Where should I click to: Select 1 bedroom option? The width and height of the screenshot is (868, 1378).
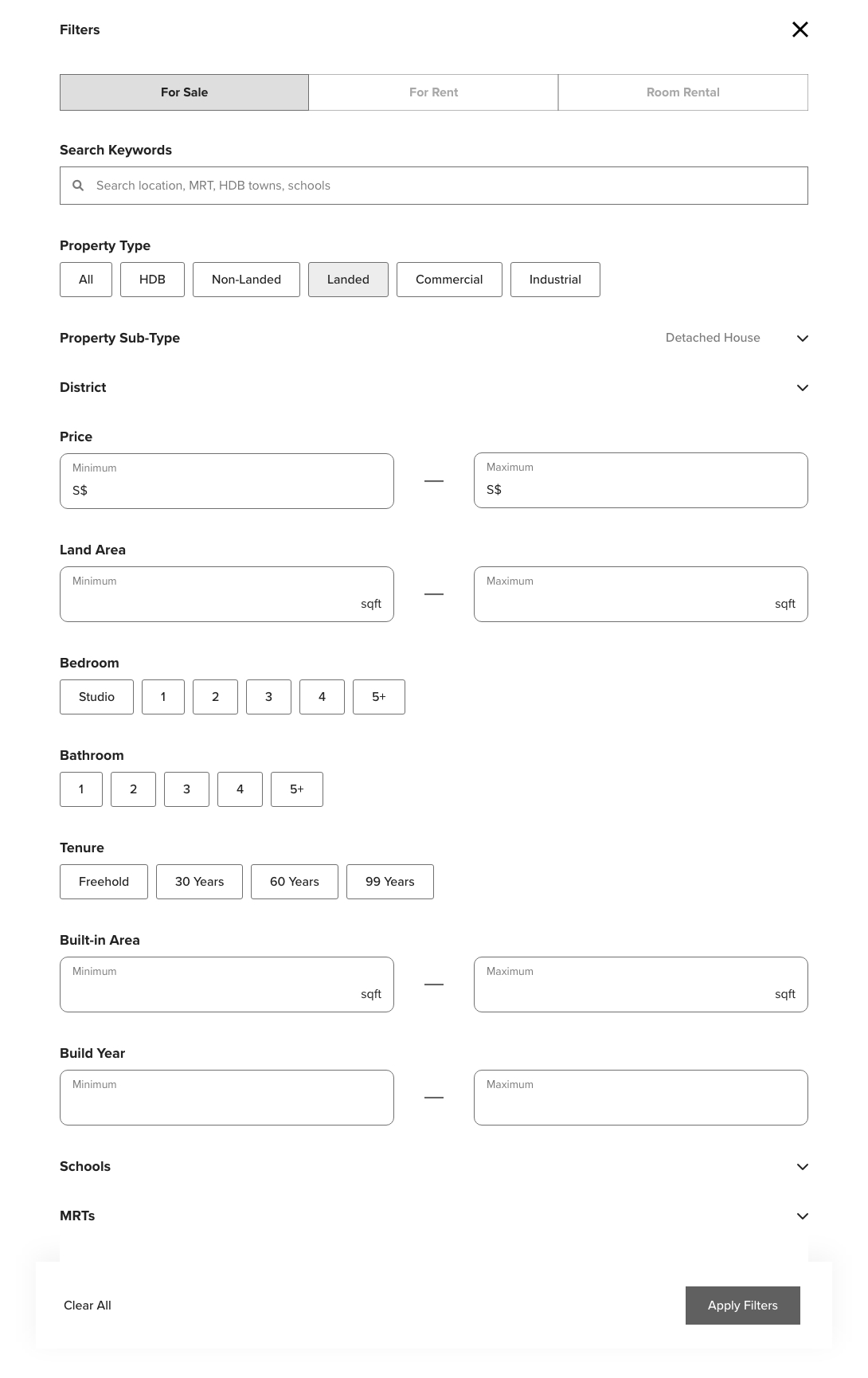tap(163, 697)
